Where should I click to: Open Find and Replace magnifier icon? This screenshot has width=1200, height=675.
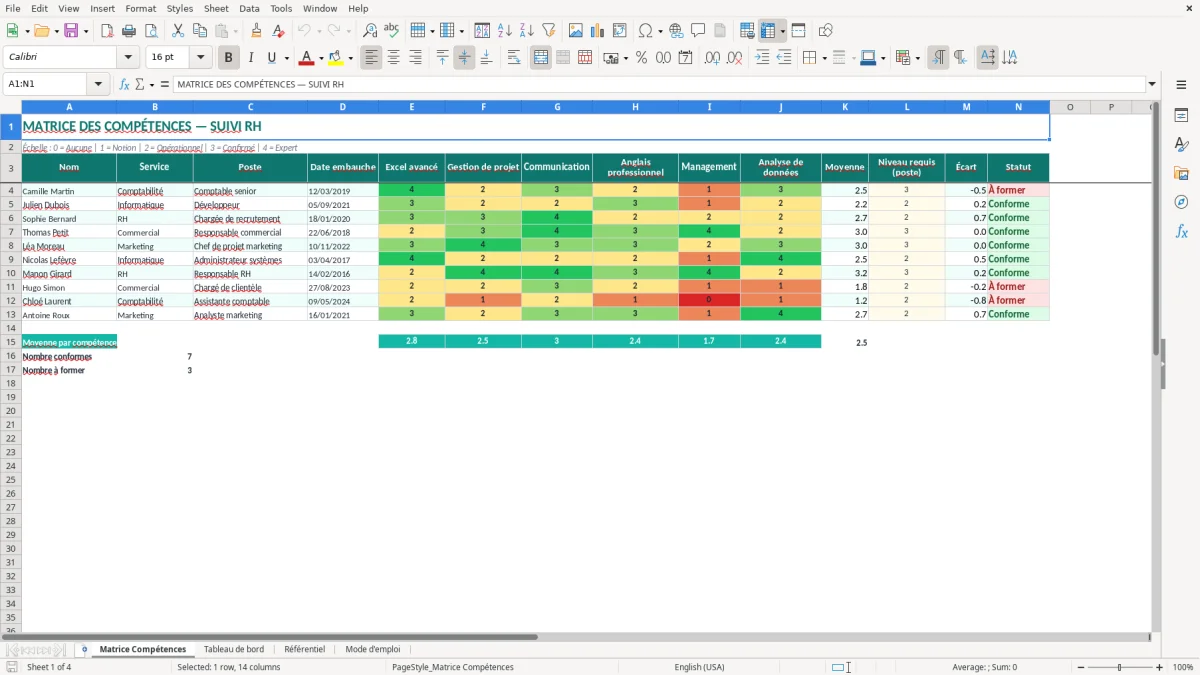point(370,30)
